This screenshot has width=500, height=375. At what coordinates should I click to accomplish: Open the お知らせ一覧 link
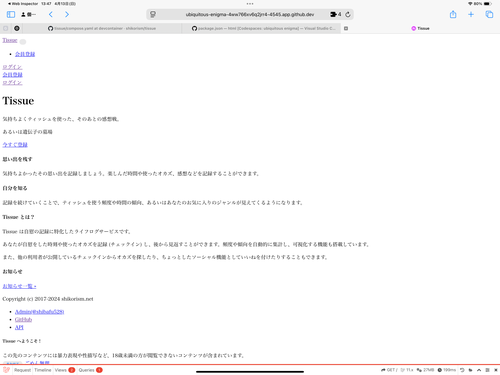pyautogui.click(x=19, y=286)
